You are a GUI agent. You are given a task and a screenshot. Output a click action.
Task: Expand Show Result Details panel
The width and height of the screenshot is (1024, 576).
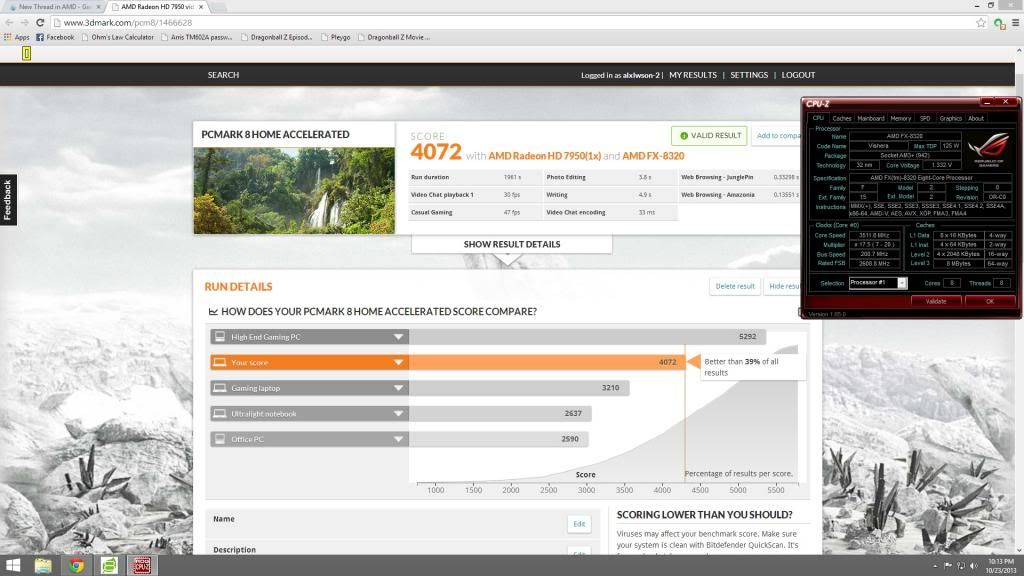(x=512, y=244)
